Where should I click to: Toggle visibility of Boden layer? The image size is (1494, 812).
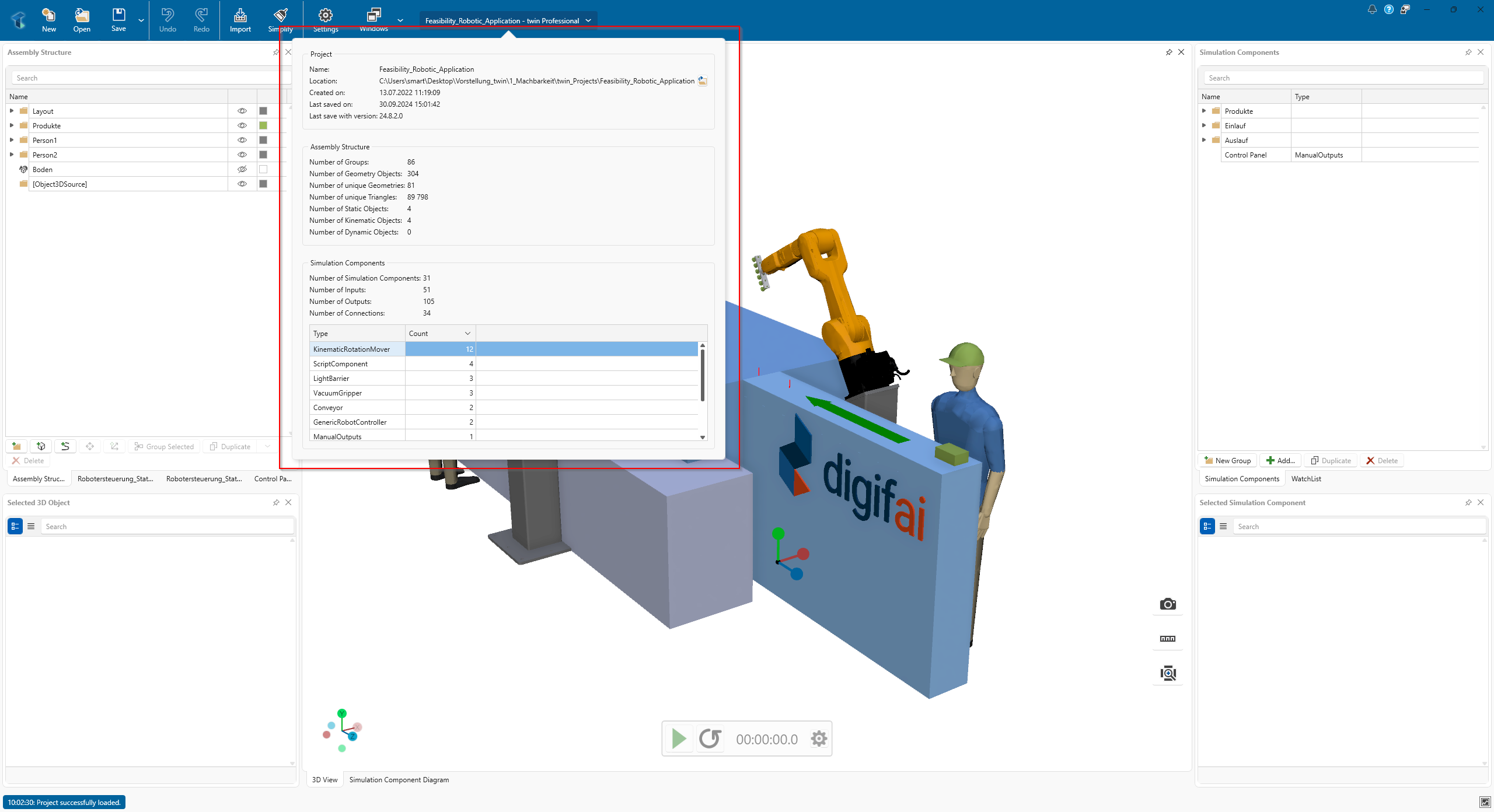[241, 169]
